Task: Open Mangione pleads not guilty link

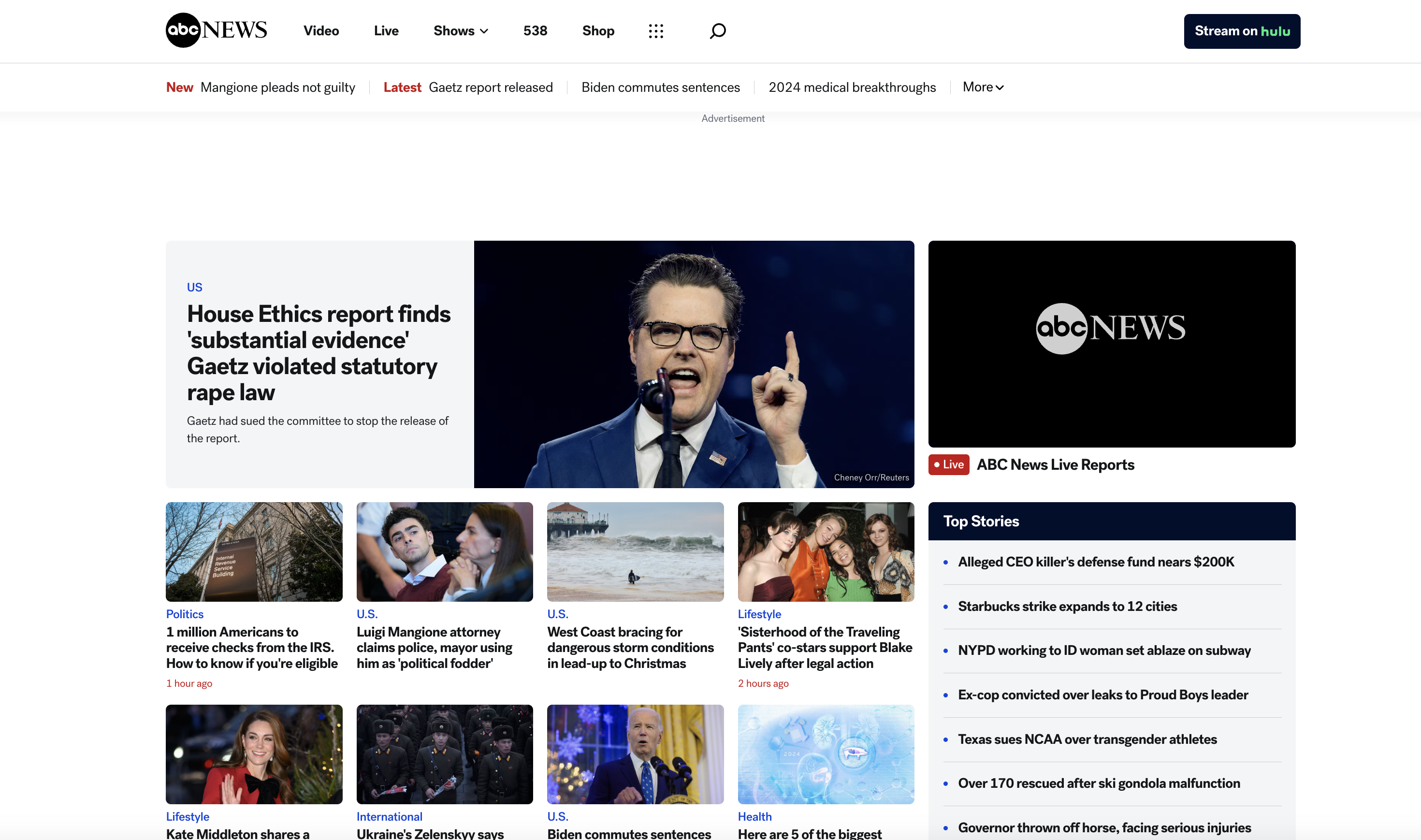Action: tap(277, 87)
